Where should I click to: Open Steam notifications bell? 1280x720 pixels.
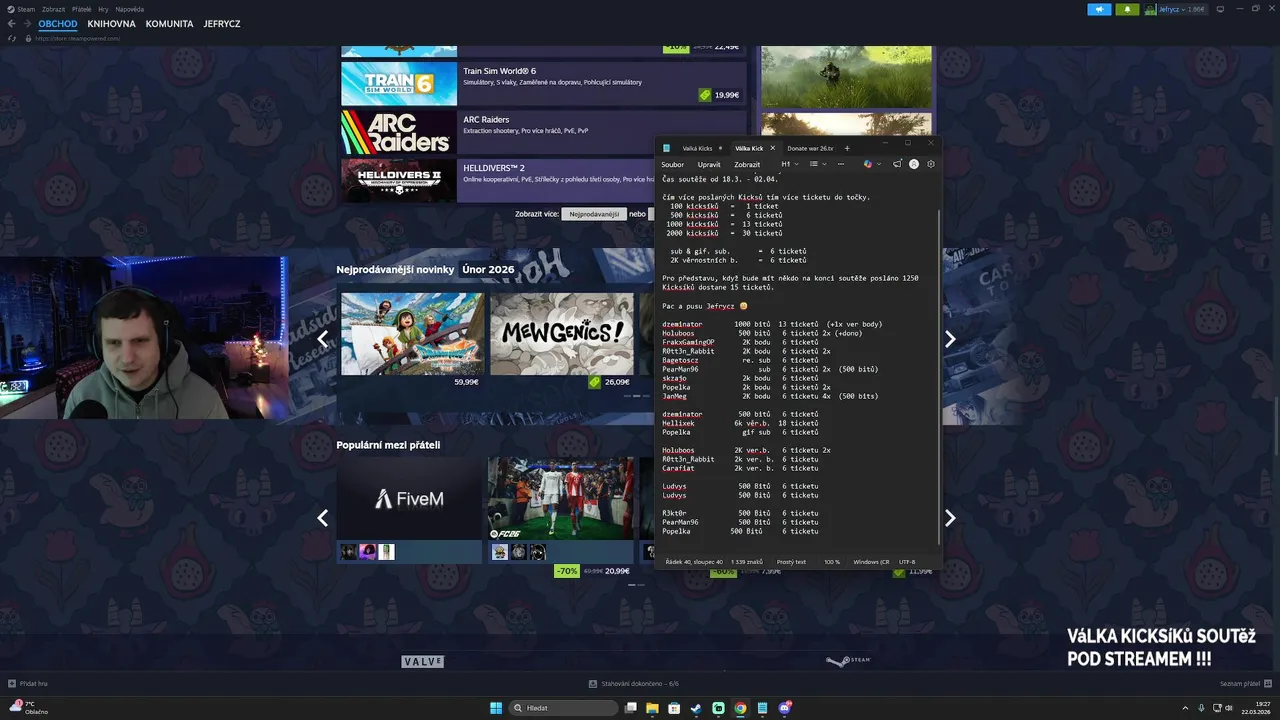[x=1129, y=9]
